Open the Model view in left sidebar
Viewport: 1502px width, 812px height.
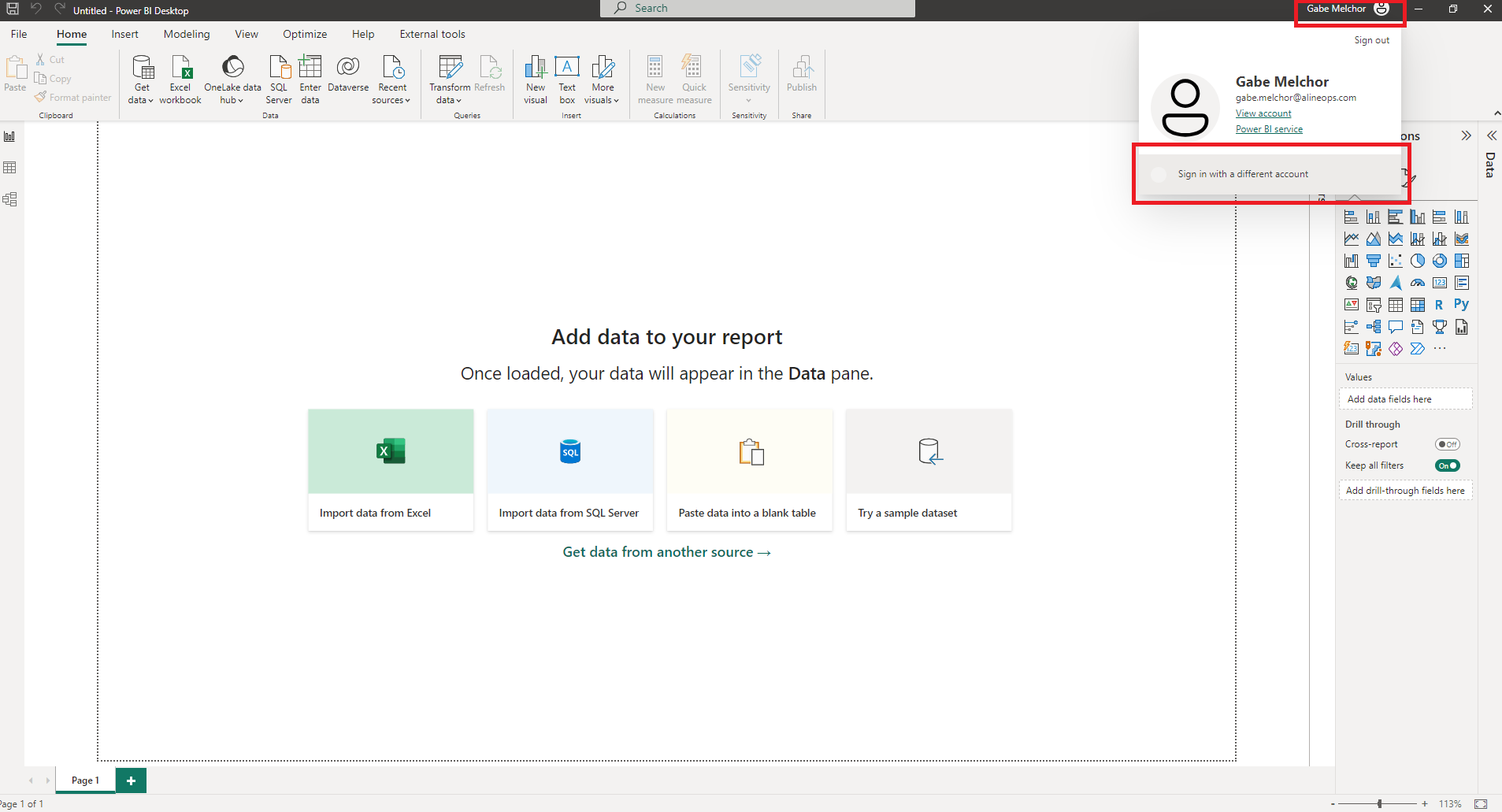click(9, 199)
